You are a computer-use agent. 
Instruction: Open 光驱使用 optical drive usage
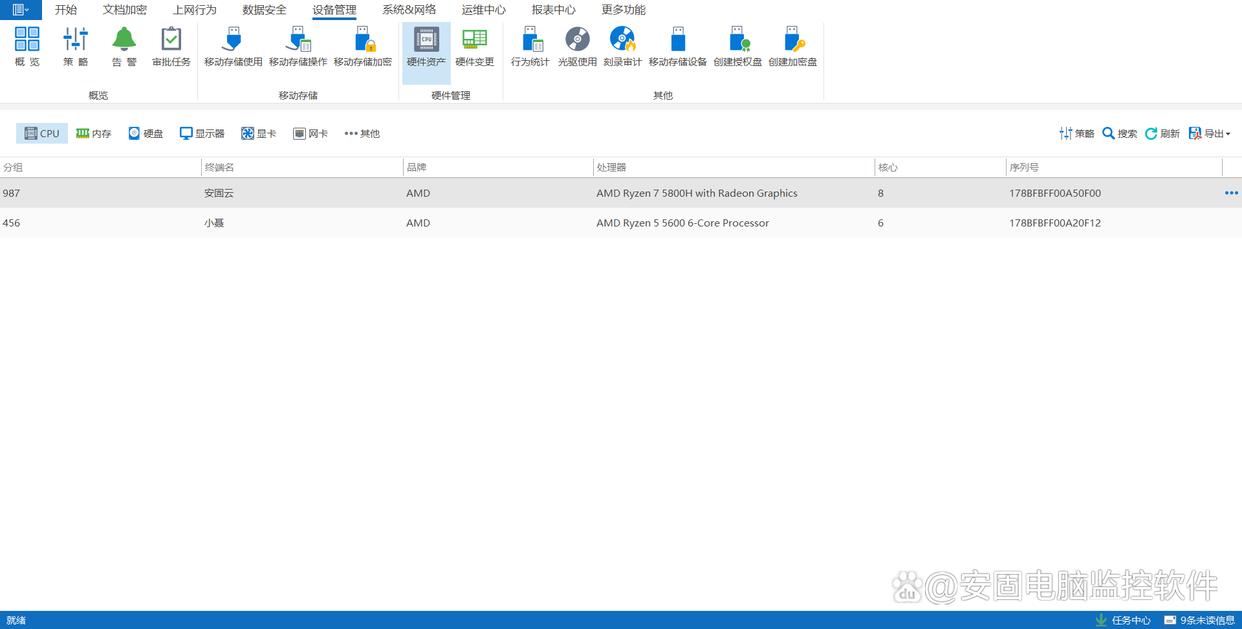click(577, 47)
